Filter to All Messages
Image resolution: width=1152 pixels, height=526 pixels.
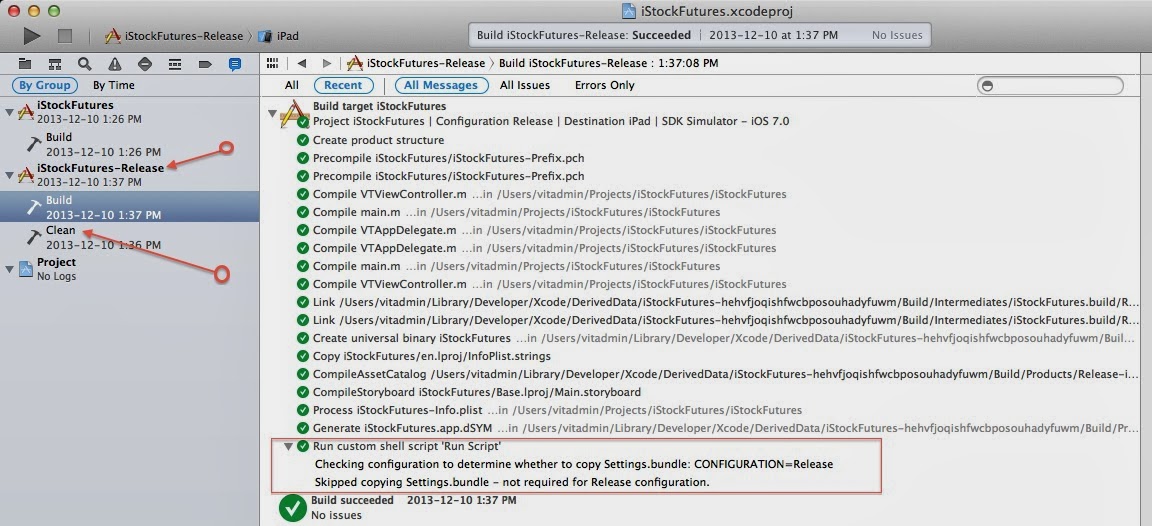[442, 85]
